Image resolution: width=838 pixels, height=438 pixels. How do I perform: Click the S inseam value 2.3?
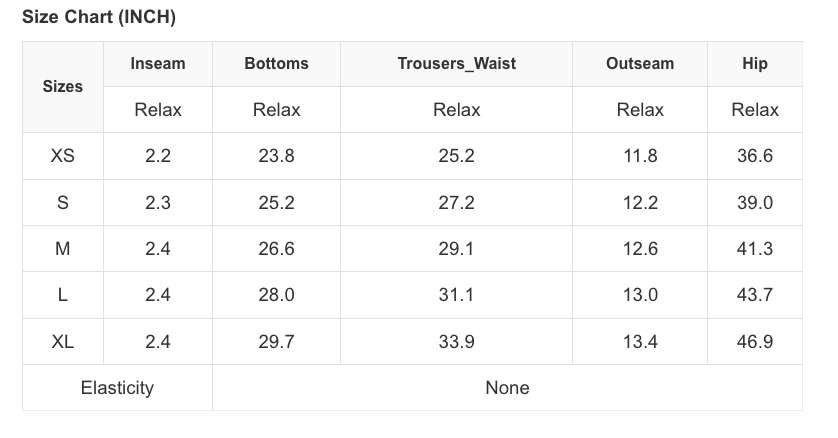[x=158, y=203]
